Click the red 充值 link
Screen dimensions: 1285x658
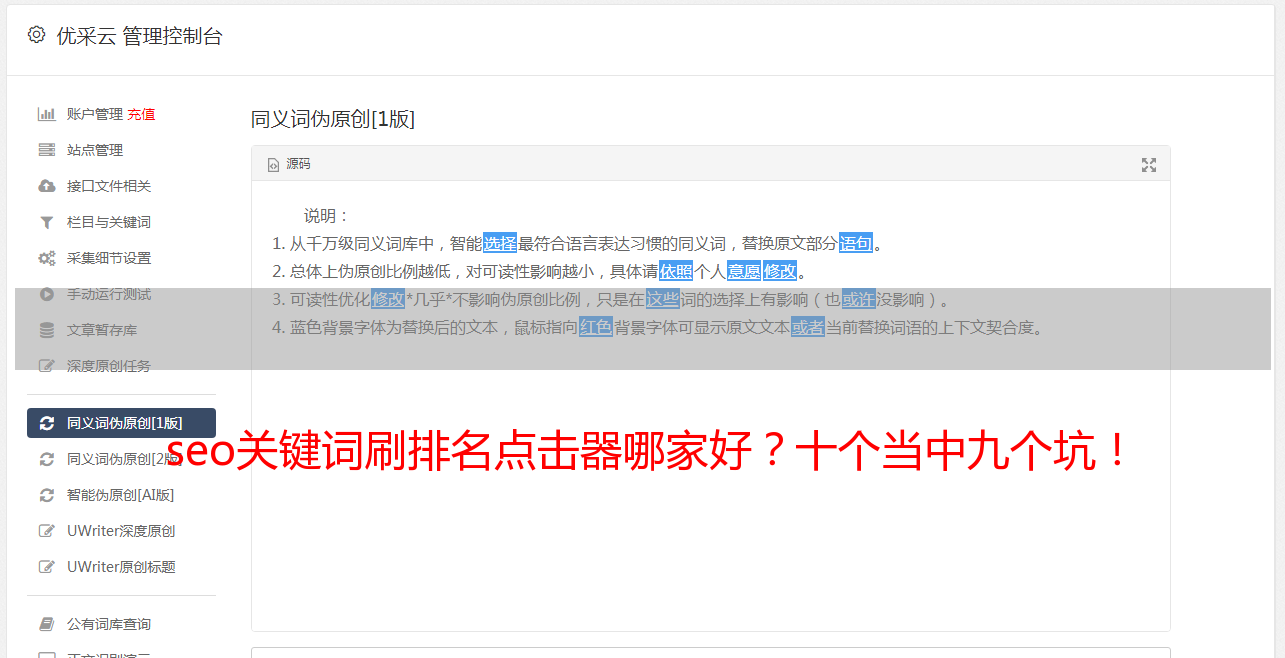(141, 114)
